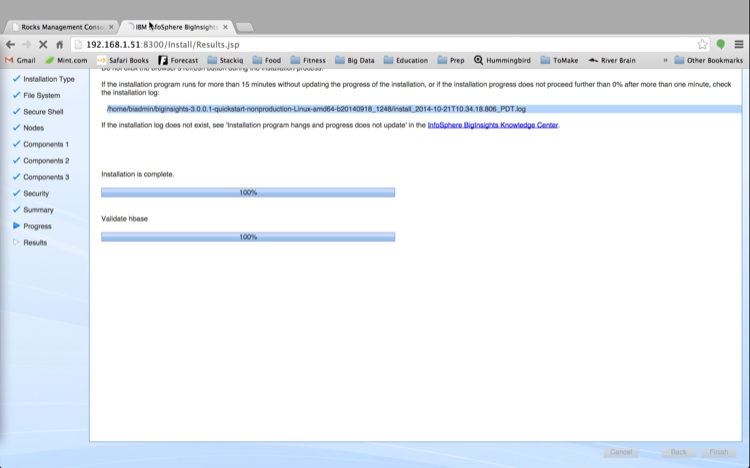This screenshot has width=750, height=468.
Task: Open the Chrome hamburger menu
Action: tap(739, 45)
